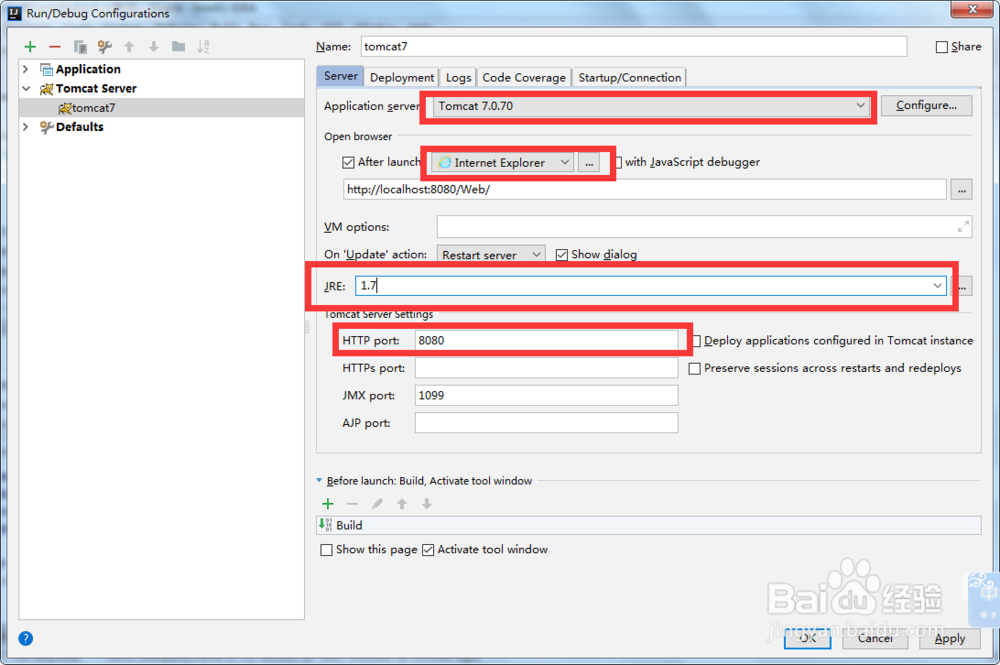
Task: Remove the selected configuration using the minus icon
Action: tap(54, 46)
